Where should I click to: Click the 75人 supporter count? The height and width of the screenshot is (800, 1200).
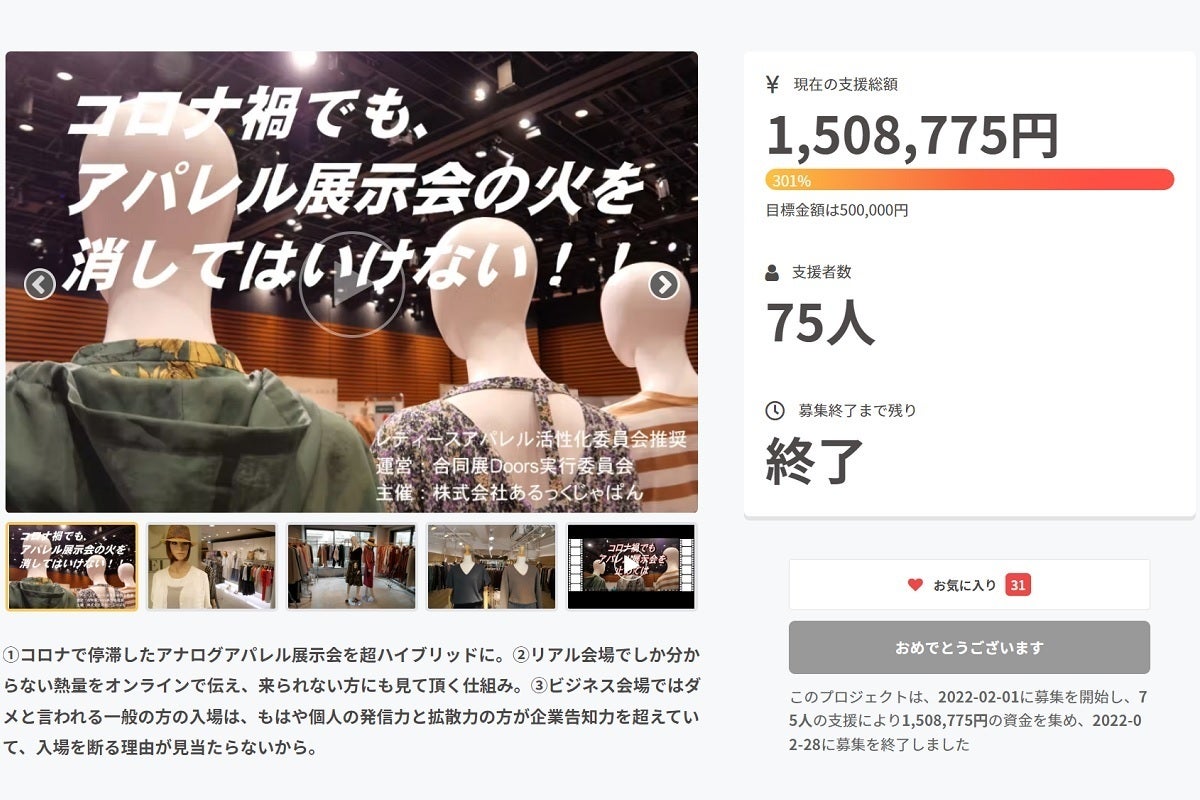tap(820, 322)
